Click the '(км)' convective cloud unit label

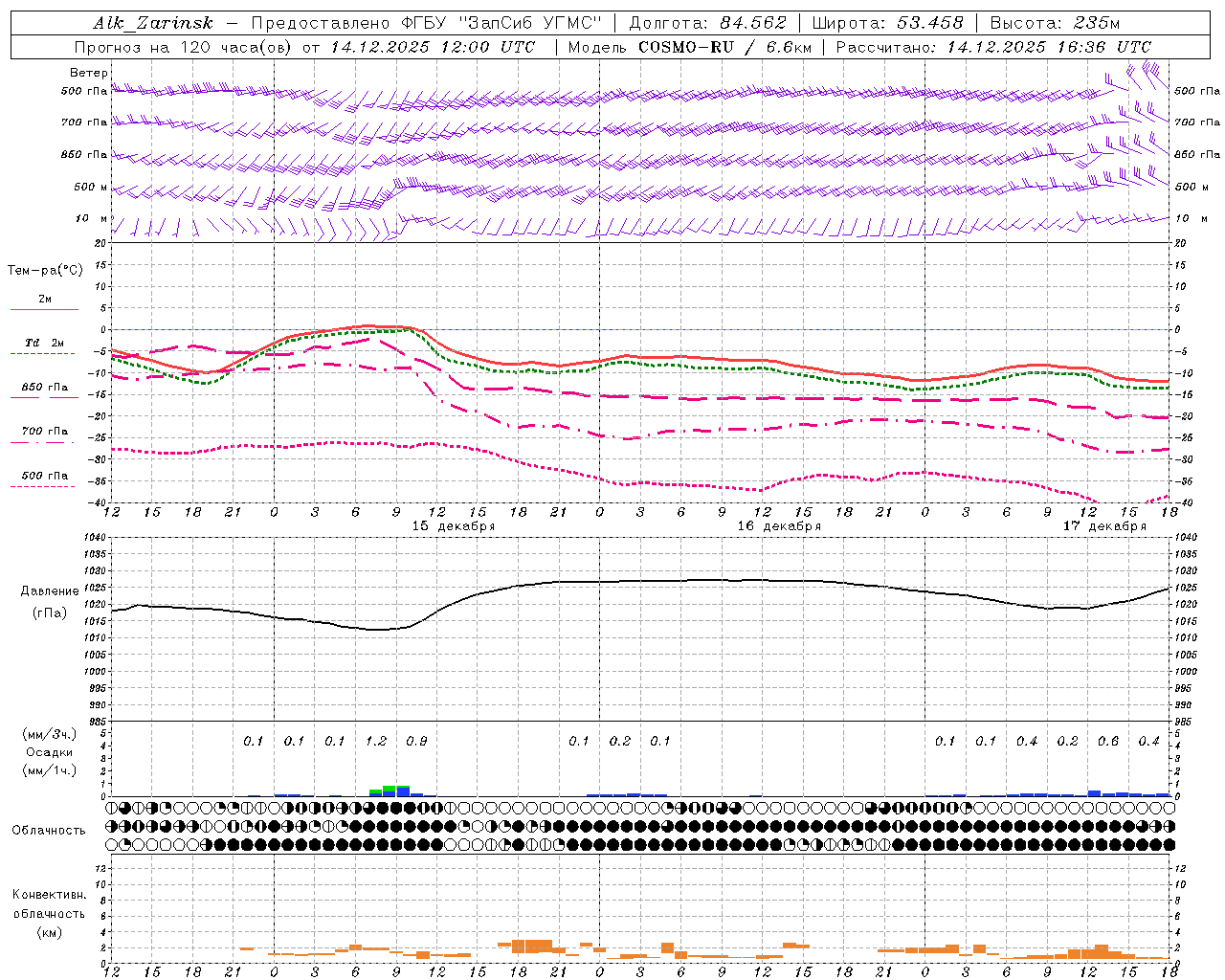[50, 932]
